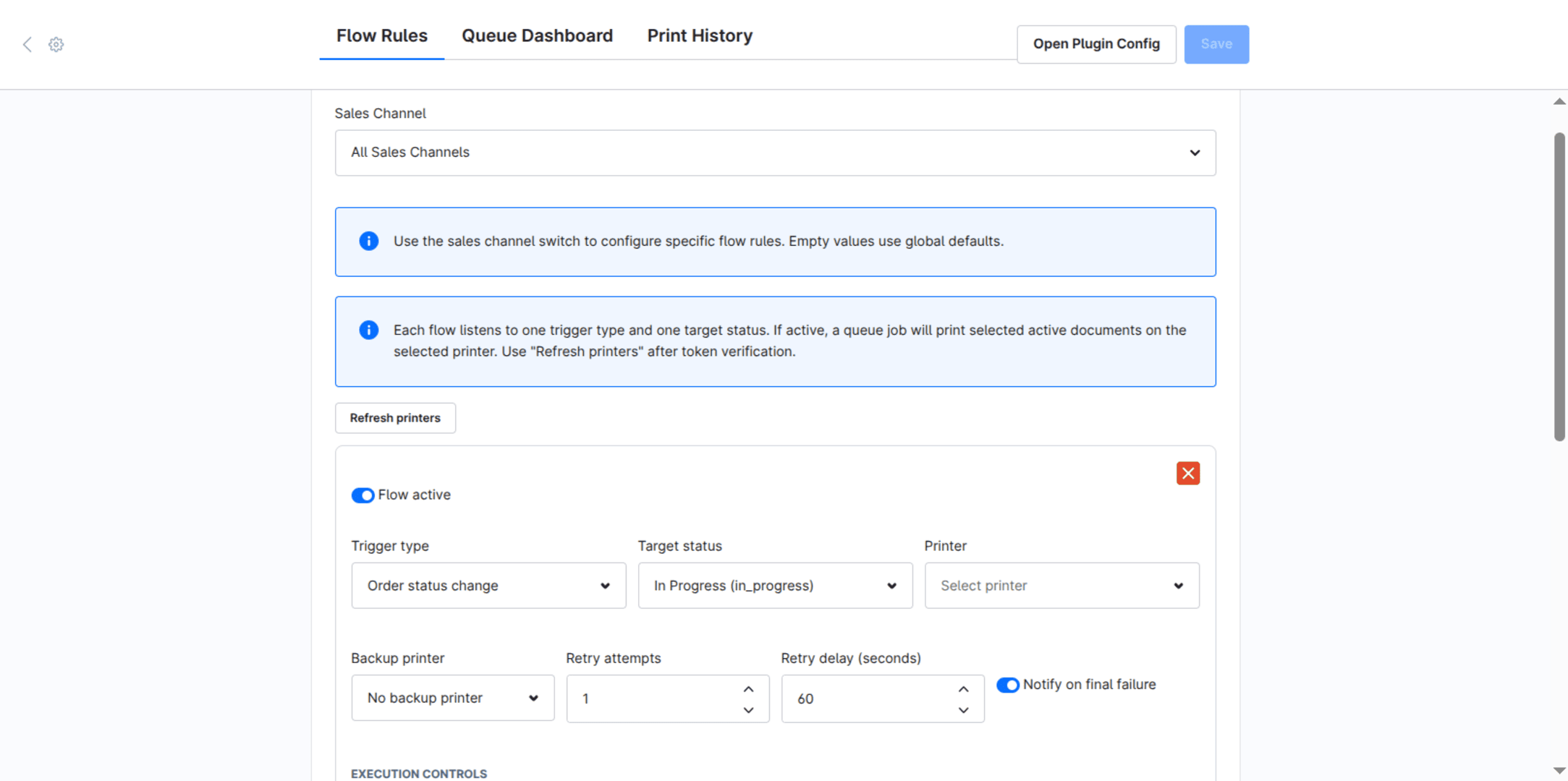Decrease Retry delay with down arrow
The width and height of the screenshot is (1568, 781).
tap(963, 710)
